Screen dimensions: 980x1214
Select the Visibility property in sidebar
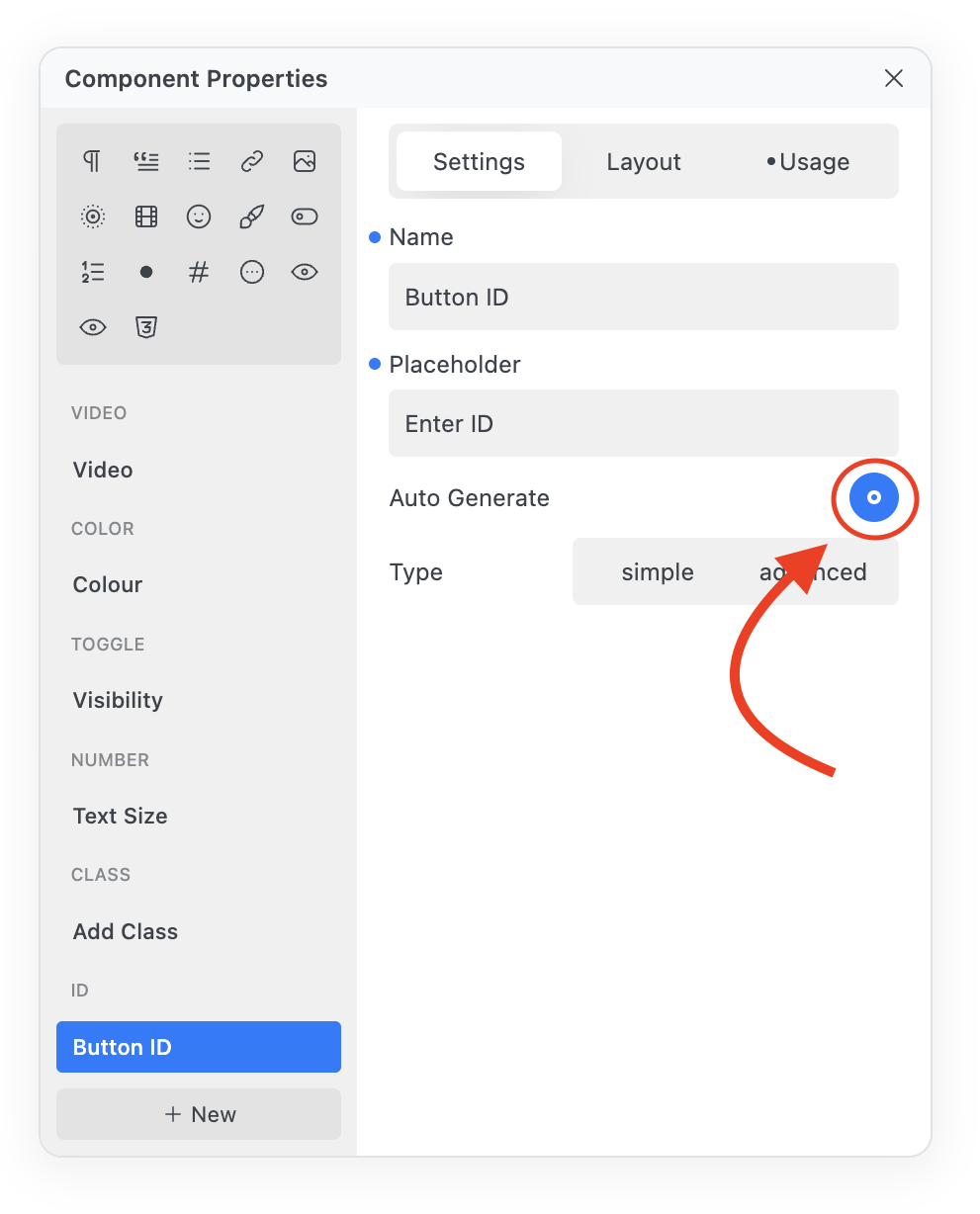[x=118, y=700]
